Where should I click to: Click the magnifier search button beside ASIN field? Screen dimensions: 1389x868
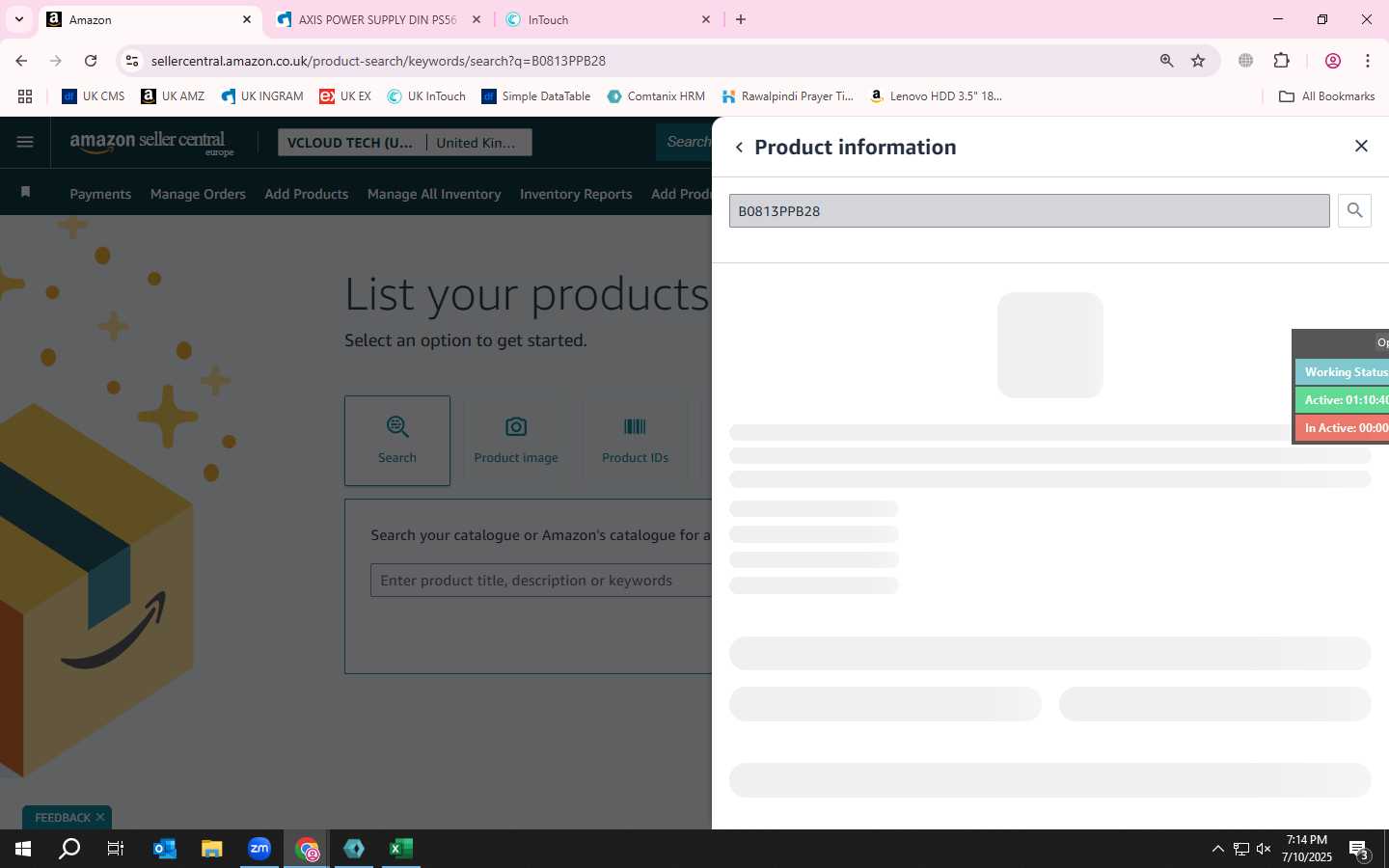(1354, 210)
